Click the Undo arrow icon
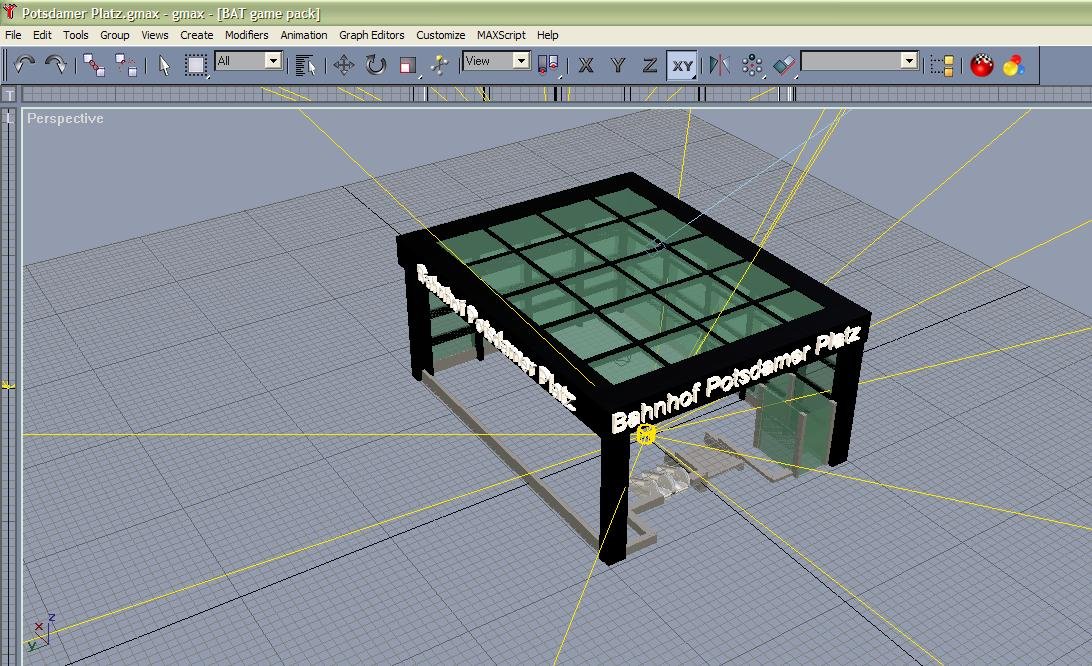The width and height of the screenshot is (1092, 666). pyautogui.click(x=24, y=65)
